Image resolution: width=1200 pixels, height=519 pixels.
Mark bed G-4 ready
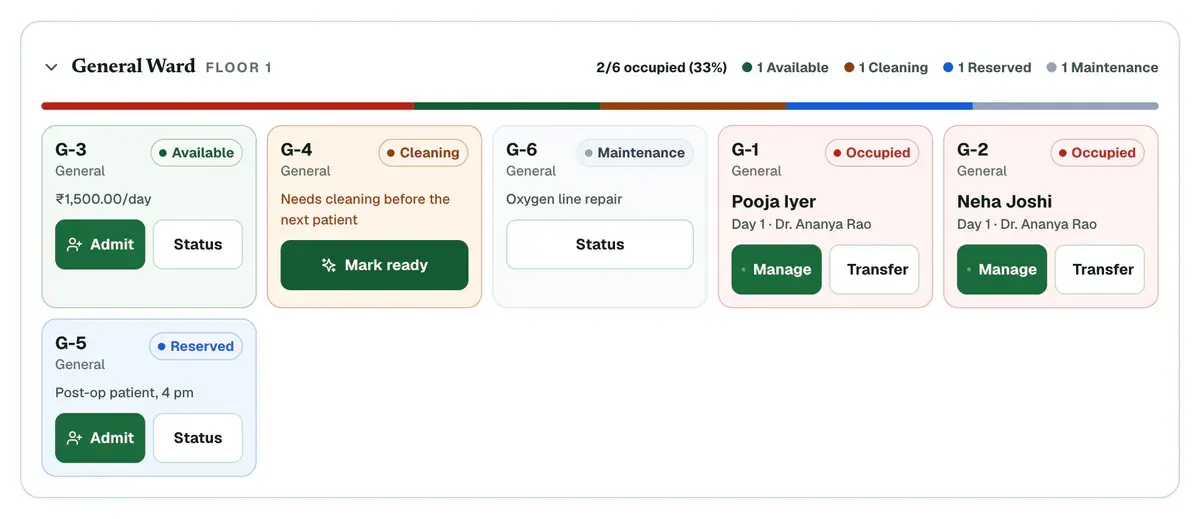374,265
